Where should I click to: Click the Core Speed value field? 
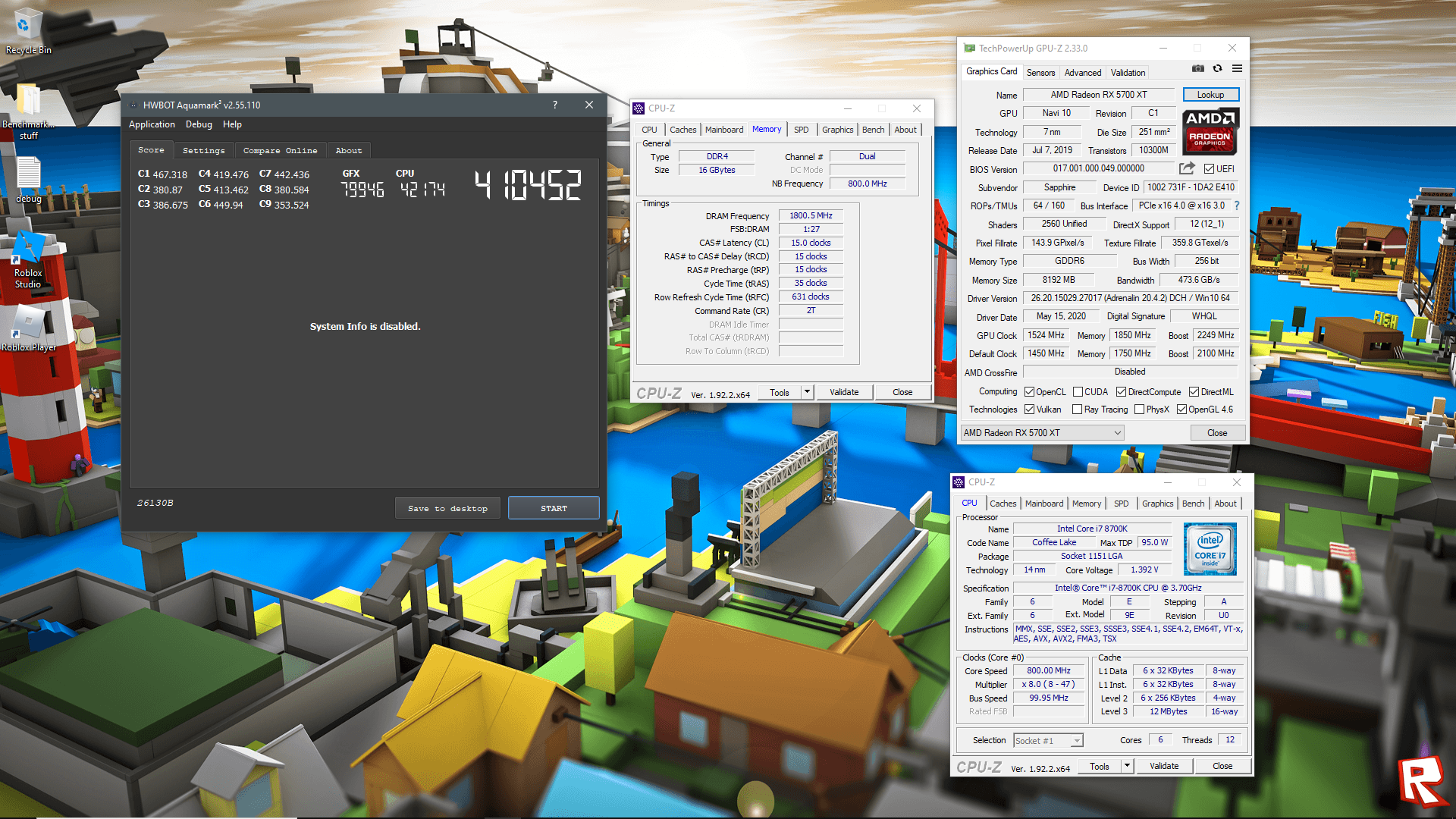1048,671
